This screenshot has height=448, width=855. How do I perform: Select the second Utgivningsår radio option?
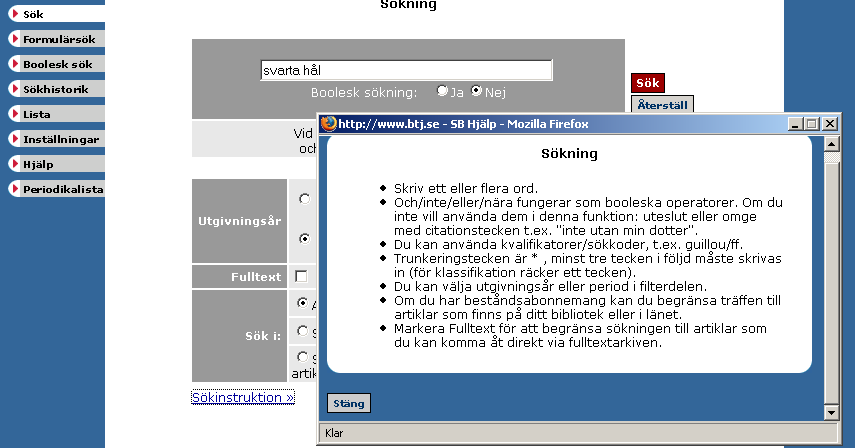[x=305, y=239]
